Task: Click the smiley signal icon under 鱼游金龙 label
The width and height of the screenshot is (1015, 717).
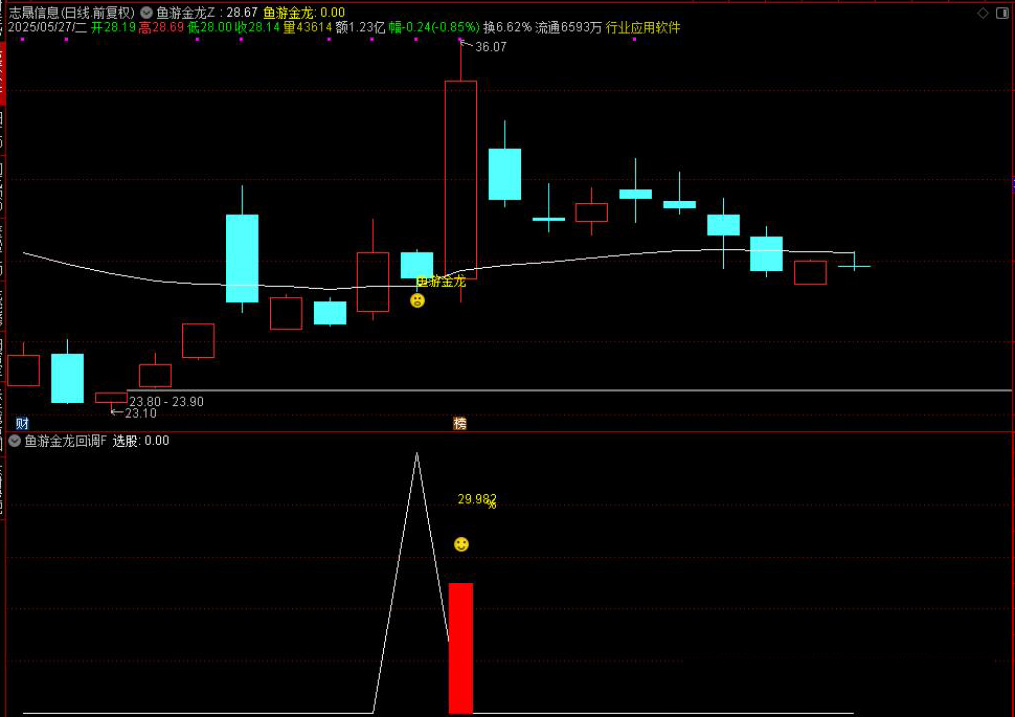Action: coord(418,300)
